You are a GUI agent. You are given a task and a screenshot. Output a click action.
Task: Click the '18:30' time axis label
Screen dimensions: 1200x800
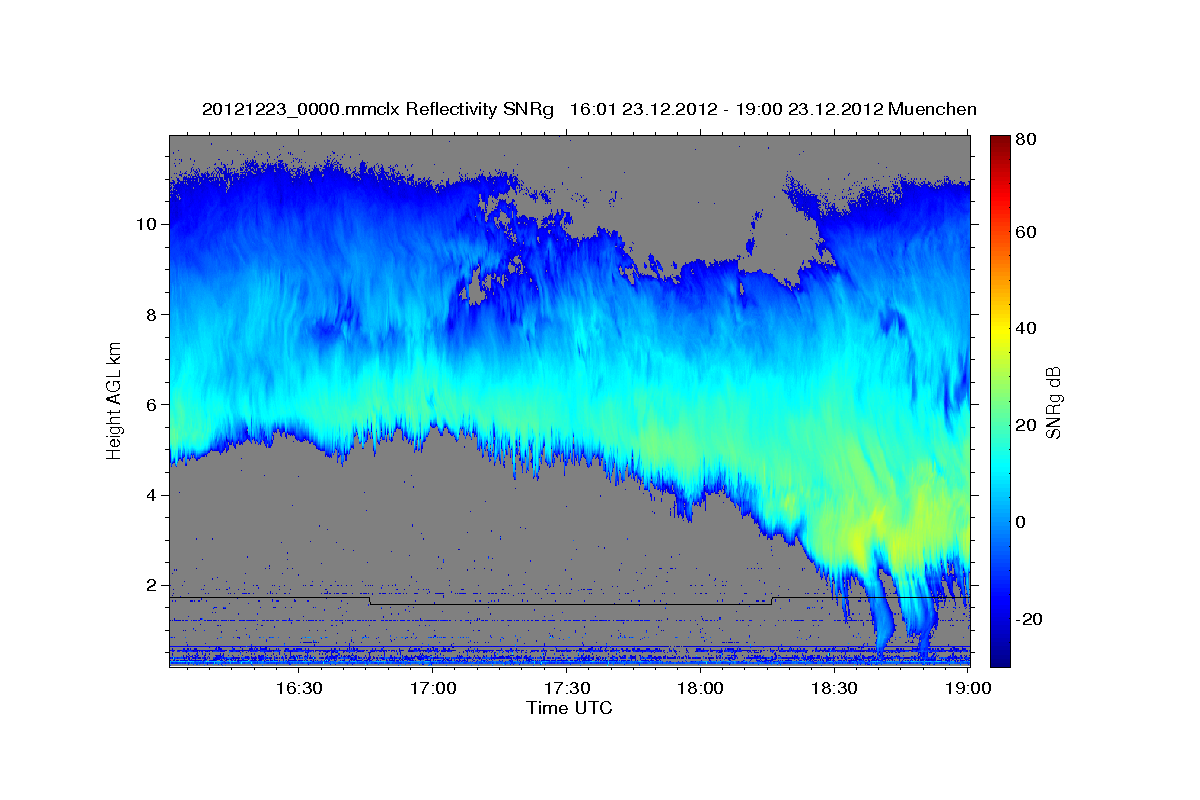[x=835, y=688]
